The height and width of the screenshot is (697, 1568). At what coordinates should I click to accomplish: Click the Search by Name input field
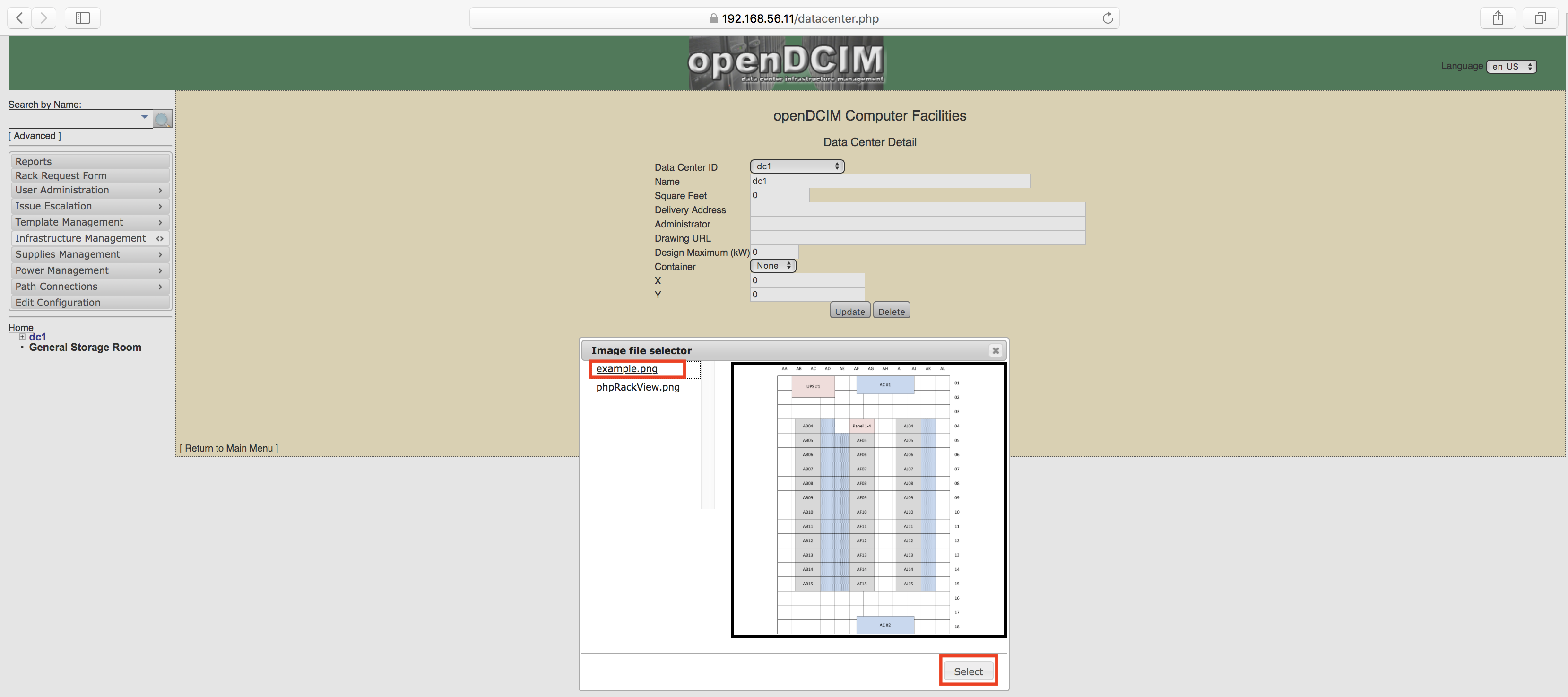[x=80, y=119]
